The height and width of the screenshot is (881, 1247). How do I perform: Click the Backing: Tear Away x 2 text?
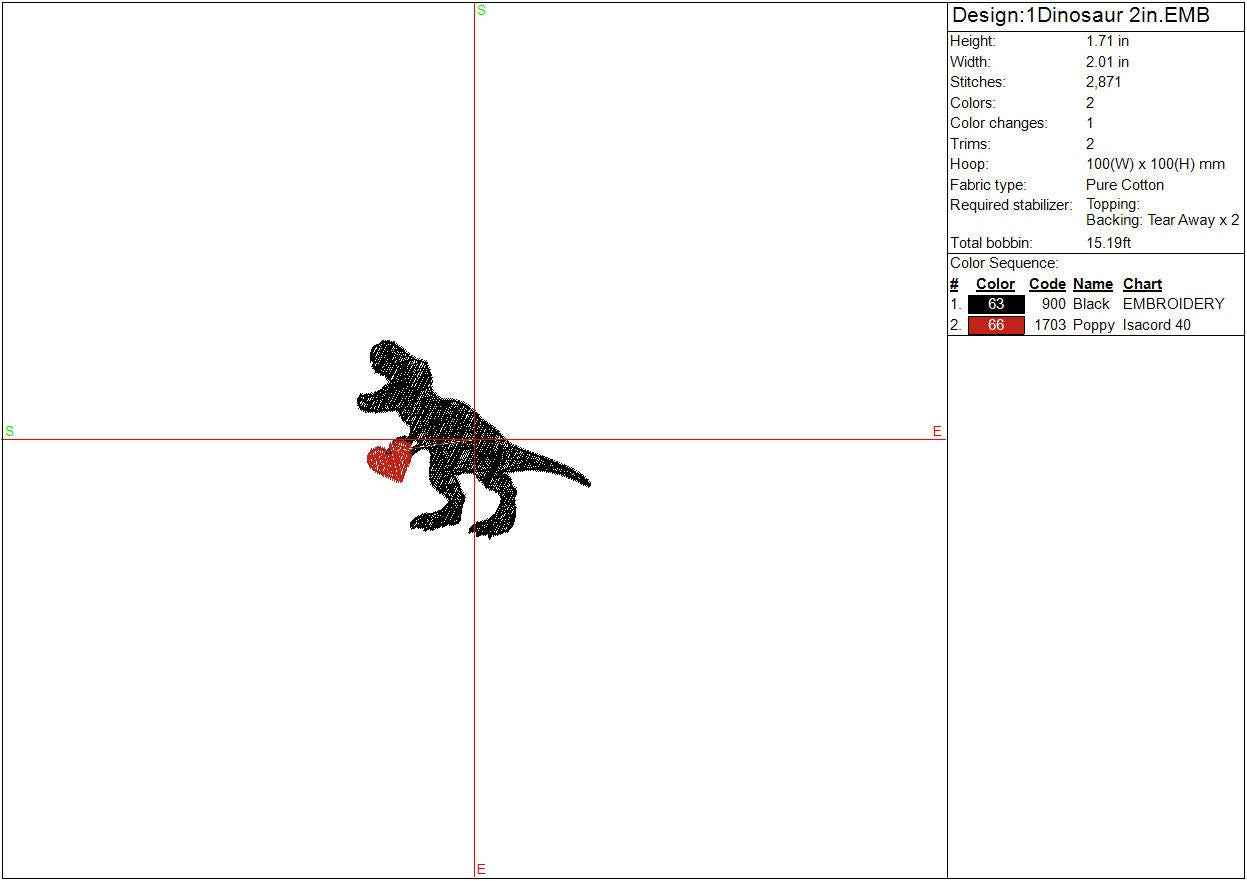coord(1162,220)
